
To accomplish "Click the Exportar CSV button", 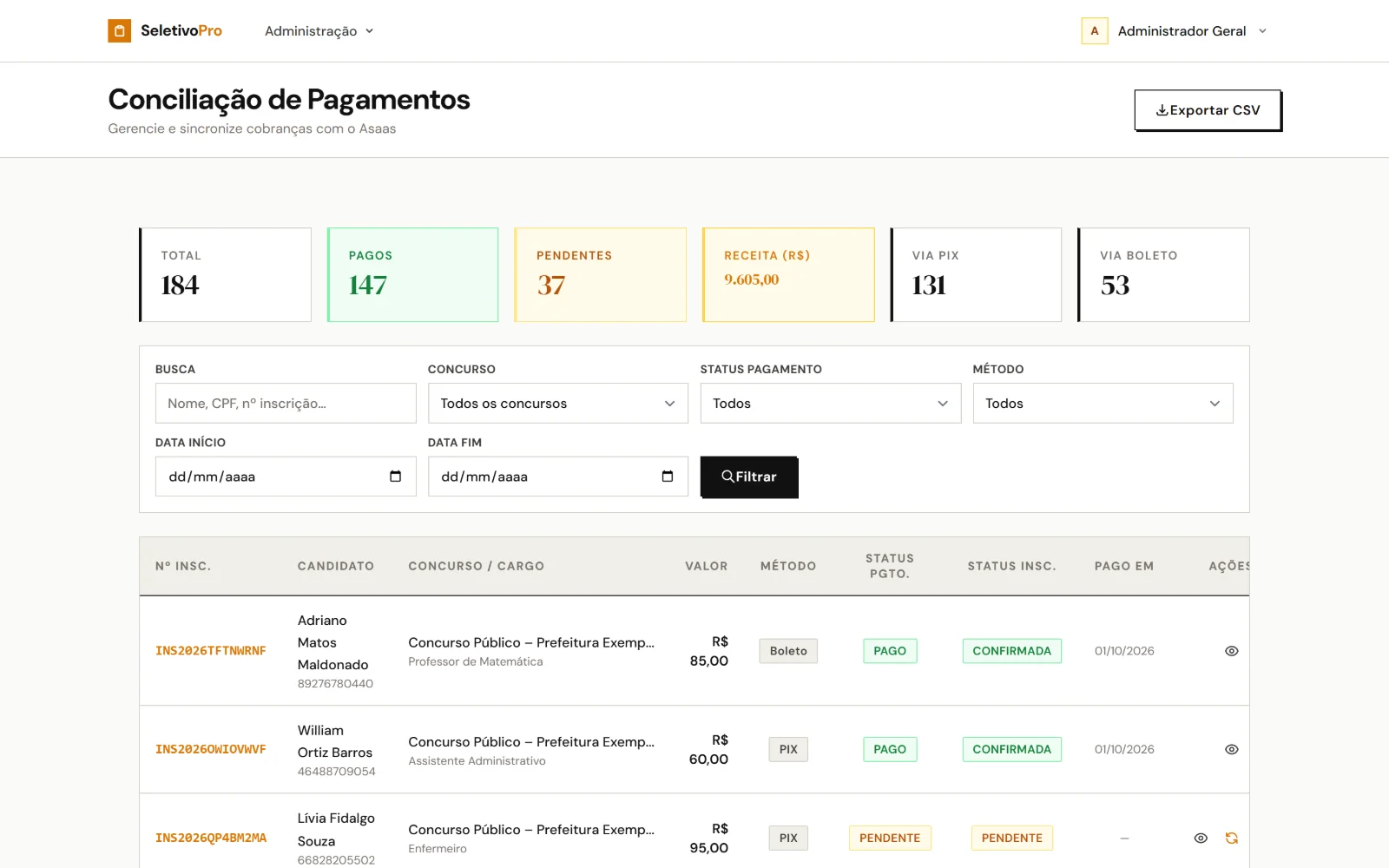I will tap(1208, 110).
